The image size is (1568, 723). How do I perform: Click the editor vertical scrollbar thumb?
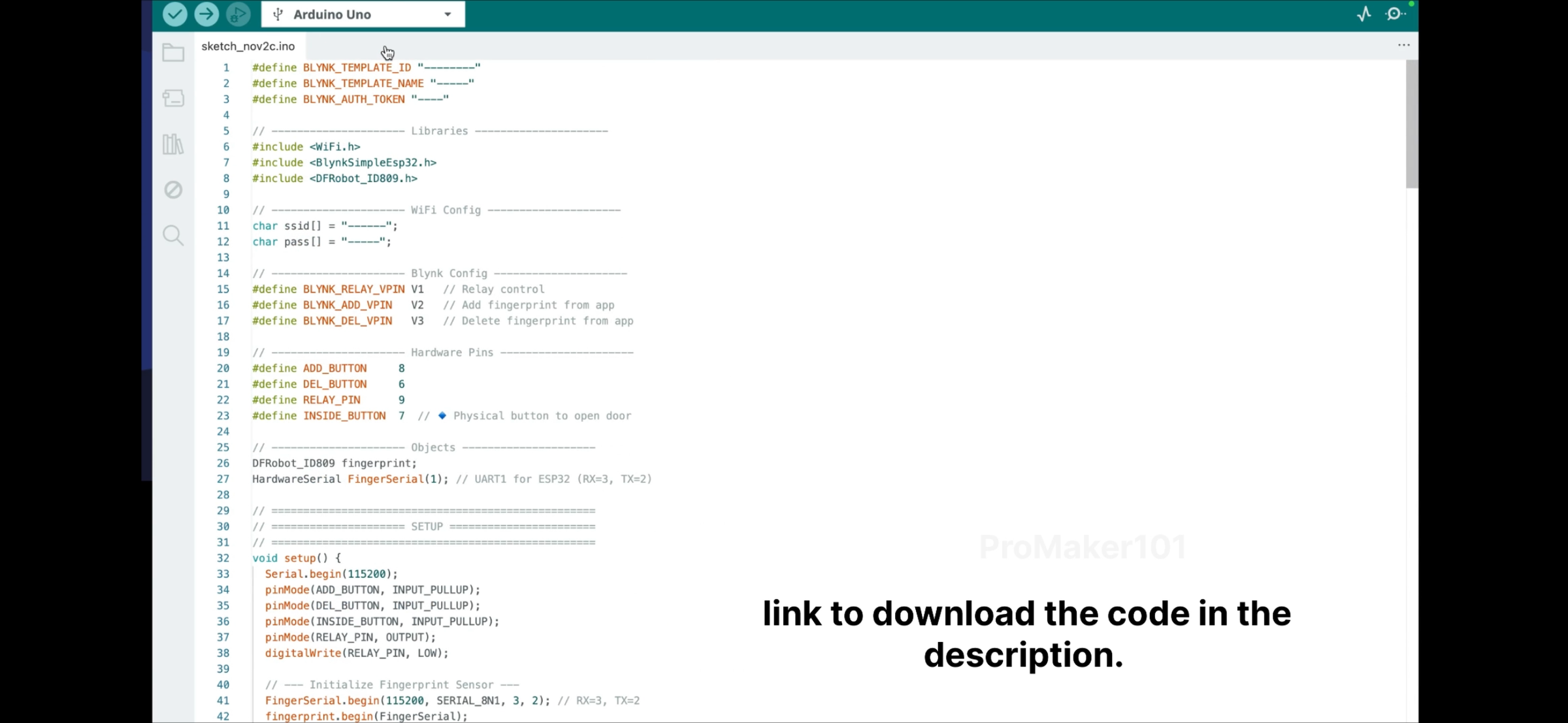(1412, 124)
